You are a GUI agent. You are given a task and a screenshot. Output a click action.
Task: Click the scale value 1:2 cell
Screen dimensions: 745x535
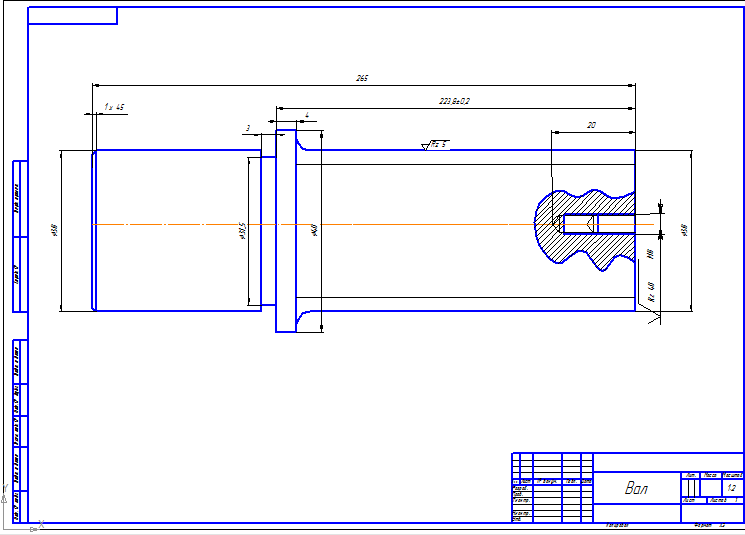click(732, 488)
